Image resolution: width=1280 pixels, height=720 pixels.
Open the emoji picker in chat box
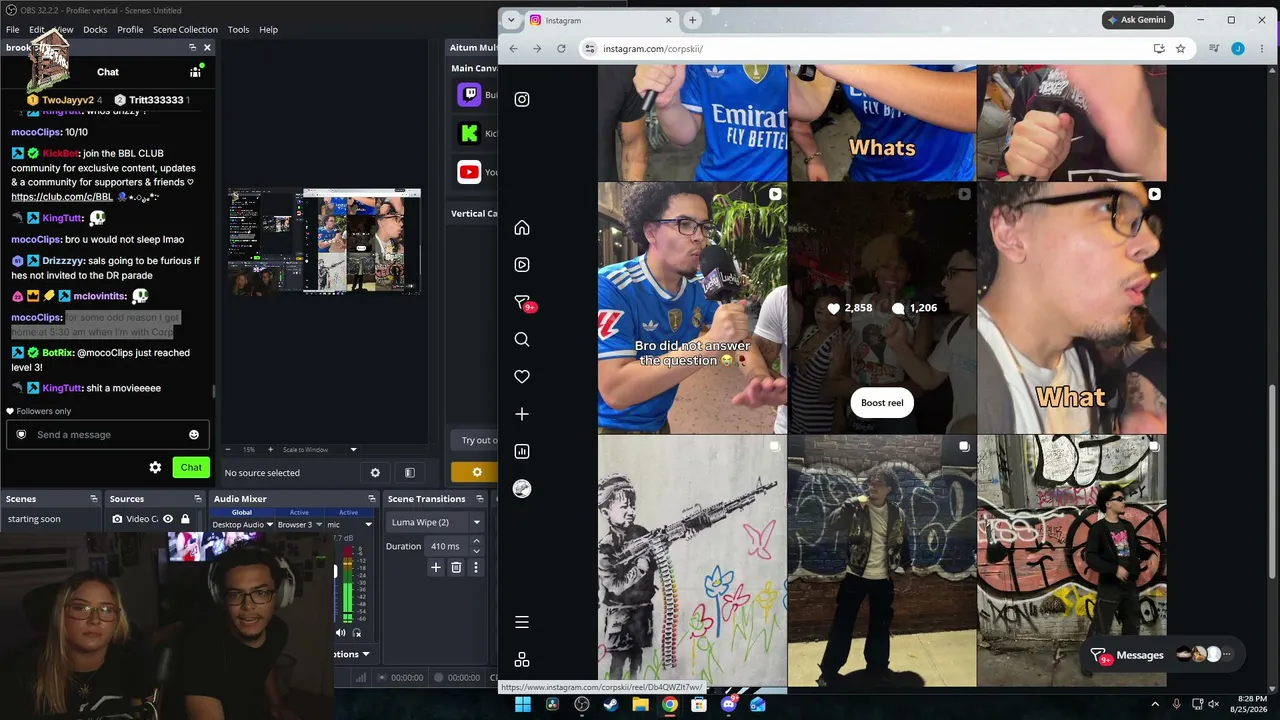(x=194, y=435)
